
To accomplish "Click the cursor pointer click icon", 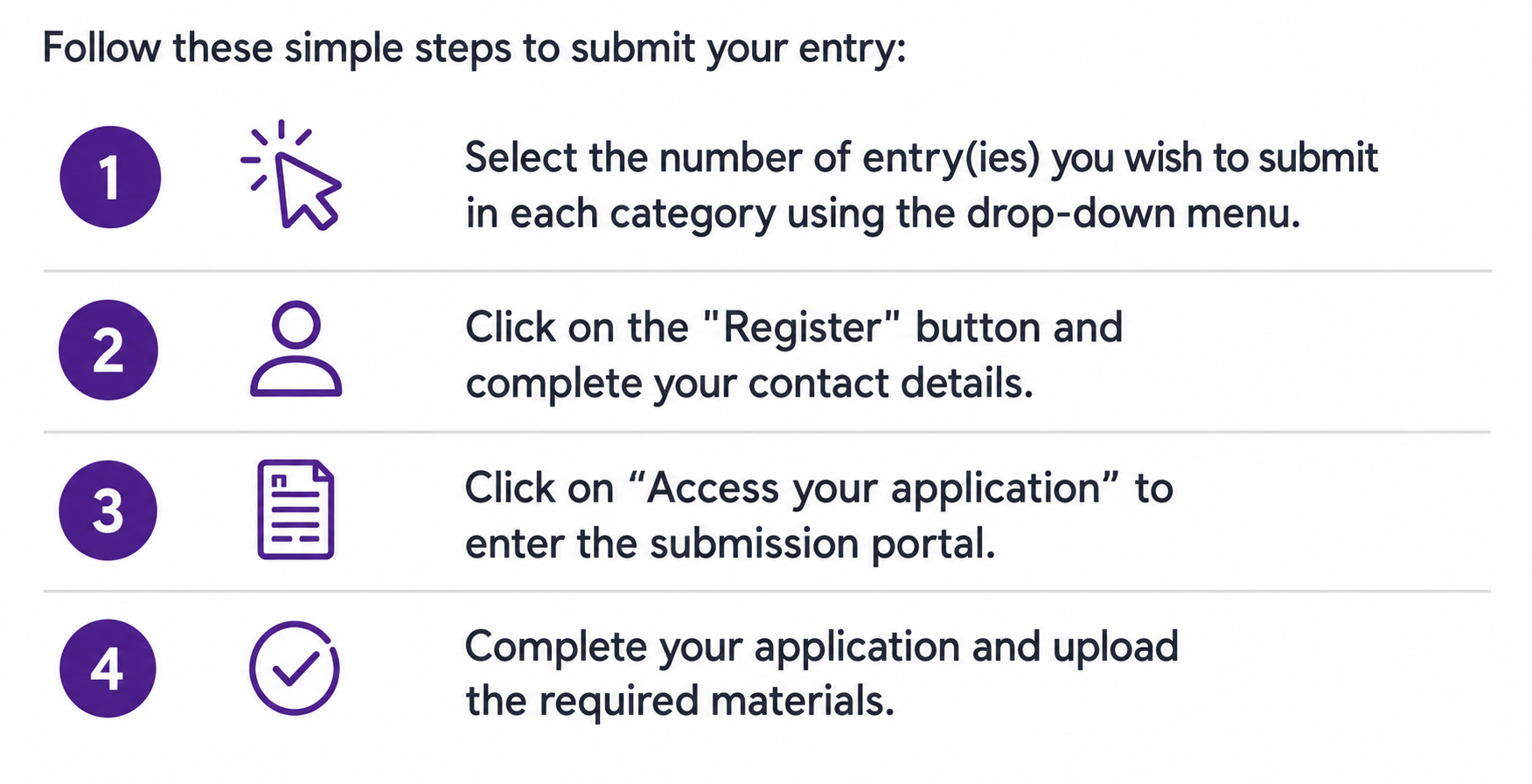I will coord(290,175).
